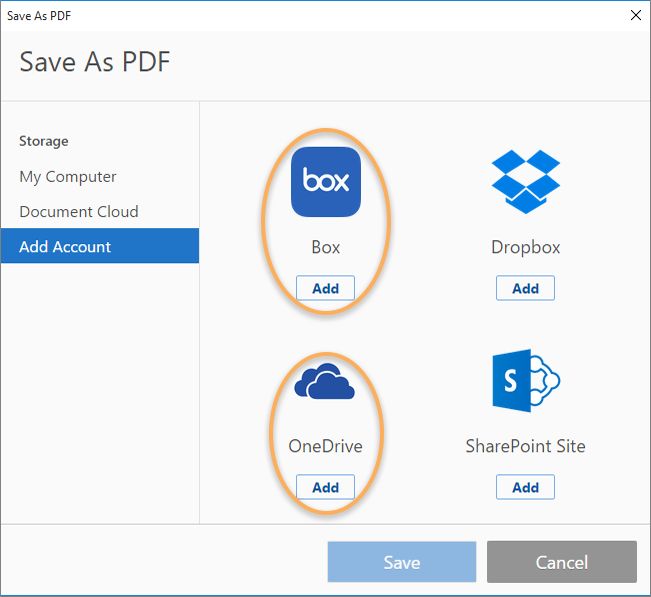
Task: Click the Box logo icon
Action: (326, 182)
